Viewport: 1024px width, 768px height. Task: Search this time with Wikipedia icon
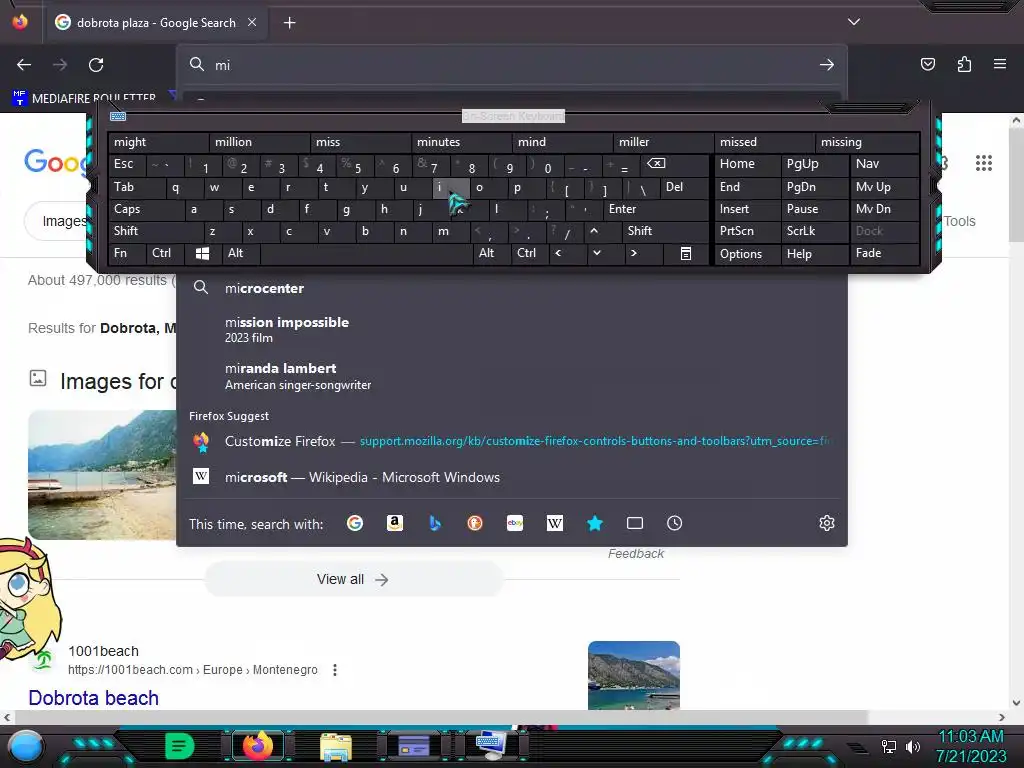coord(554,523)
